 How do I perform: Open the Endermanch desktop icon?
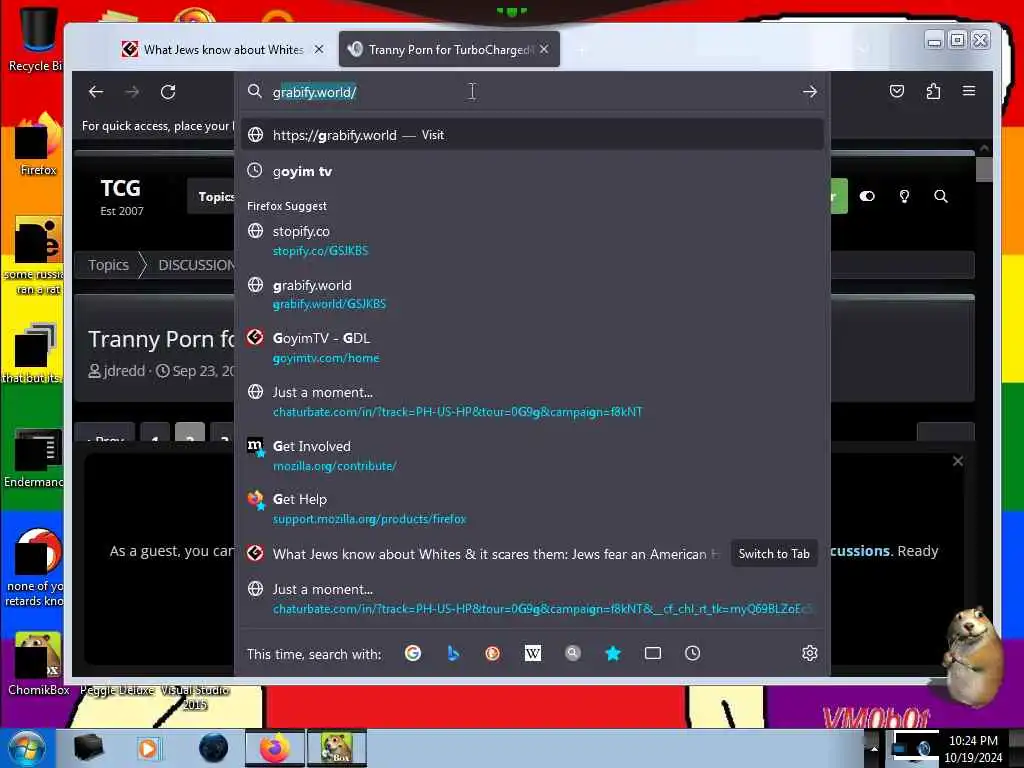coord(36,458)
